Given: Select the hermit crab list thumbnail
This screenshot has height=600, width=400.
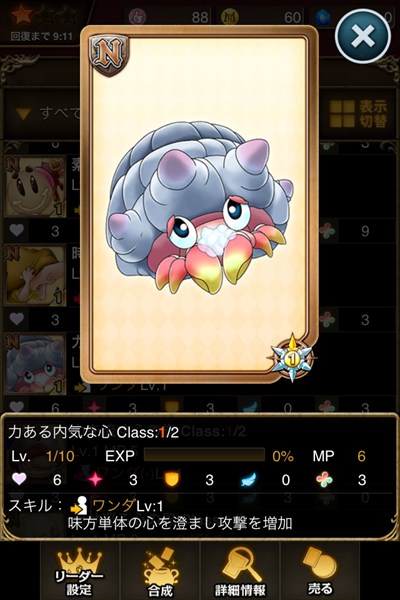Looking at the screenshot, I should point(35,364).
